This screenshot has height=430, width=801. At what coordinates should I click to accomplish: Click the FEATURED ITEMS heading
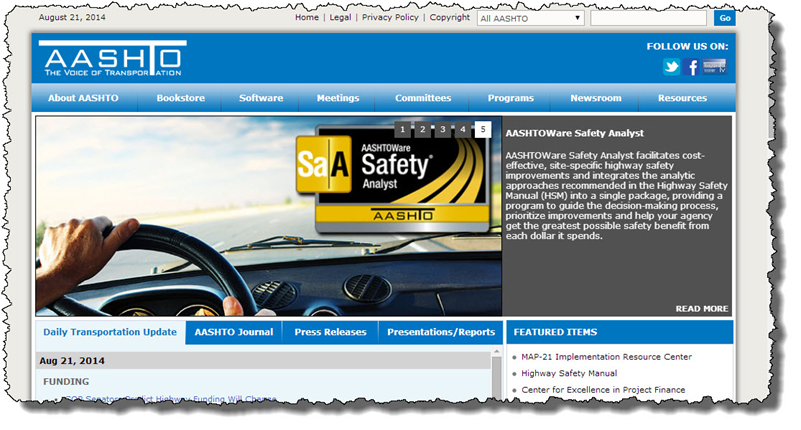coord(555,332)
